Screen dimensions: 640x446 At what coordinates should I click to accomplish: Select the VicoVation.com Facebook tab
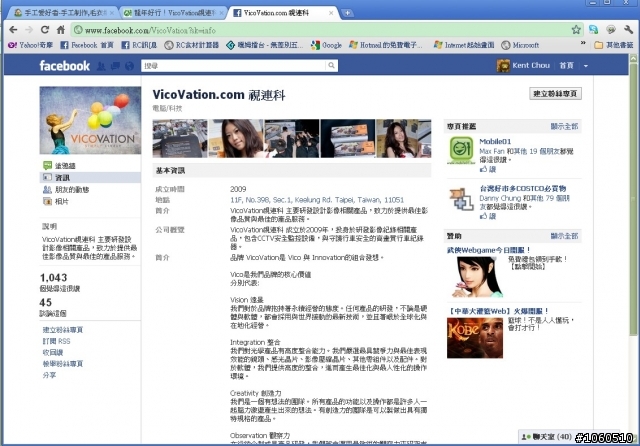tap(284, 13)
